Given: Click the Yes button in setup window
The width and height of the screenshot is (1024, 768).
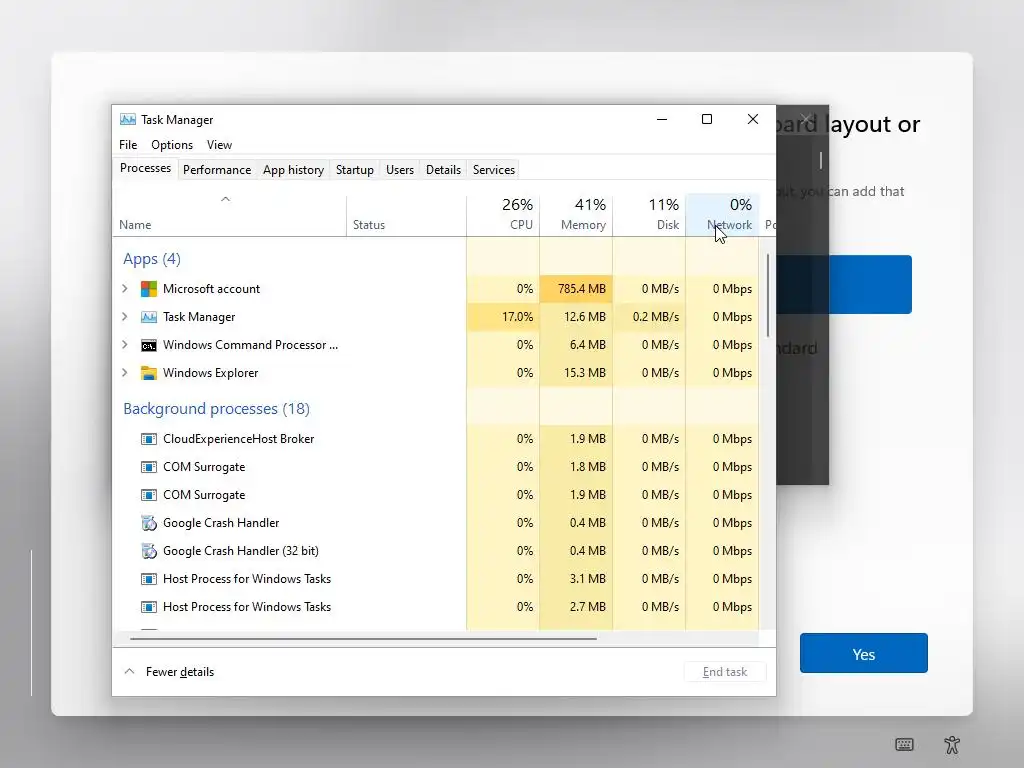Looking at the screenshot, I should pos(863,654).
